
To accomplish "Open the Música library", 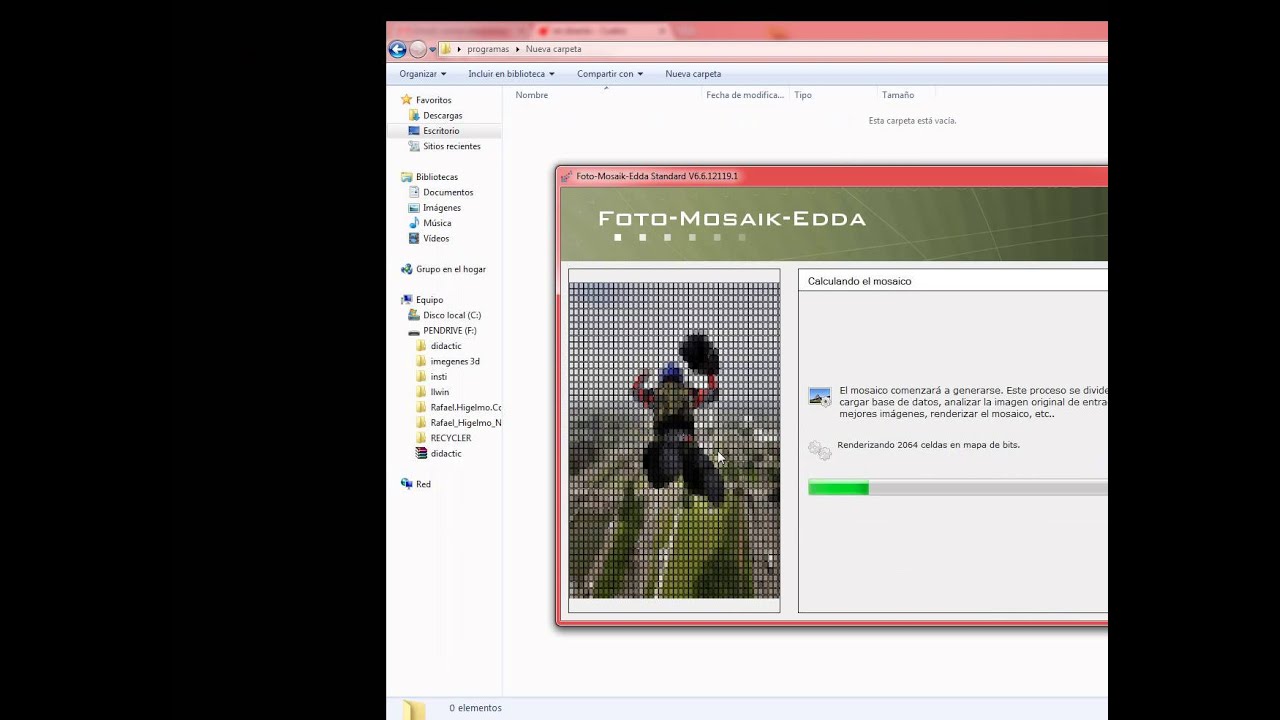I will coord(437,223).
